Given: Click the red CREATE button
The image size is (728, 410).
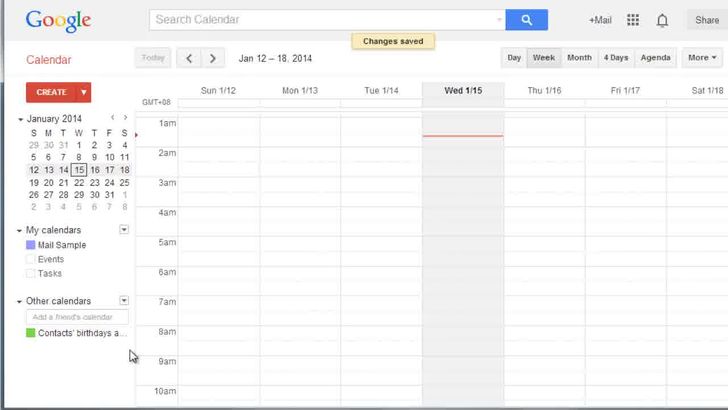Looking at the screenshot, I should [x=51, y=92].
